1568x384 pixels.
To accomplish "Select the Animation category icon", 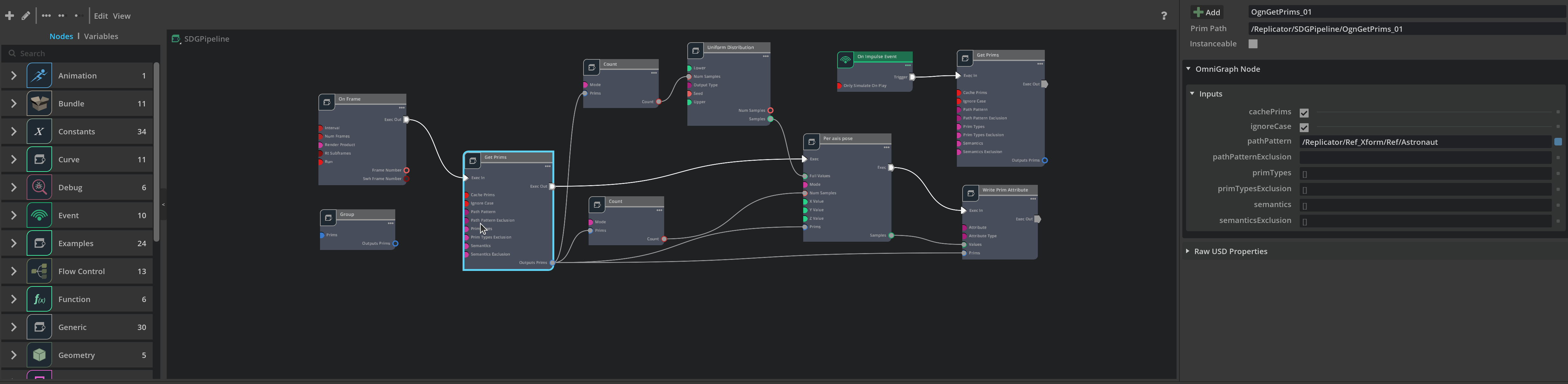I will 39,76.
